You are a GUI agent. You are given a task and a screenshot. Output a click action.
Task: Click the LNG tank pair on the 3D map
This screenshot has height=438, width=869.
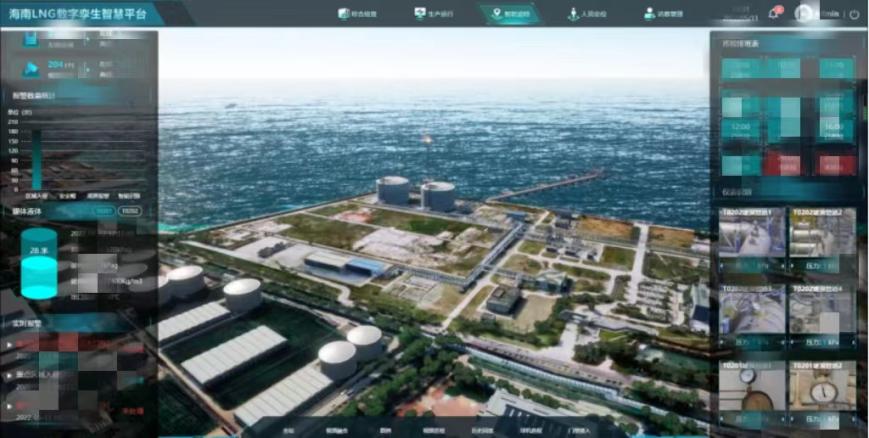pyautogui.click(x=416, y=193)
